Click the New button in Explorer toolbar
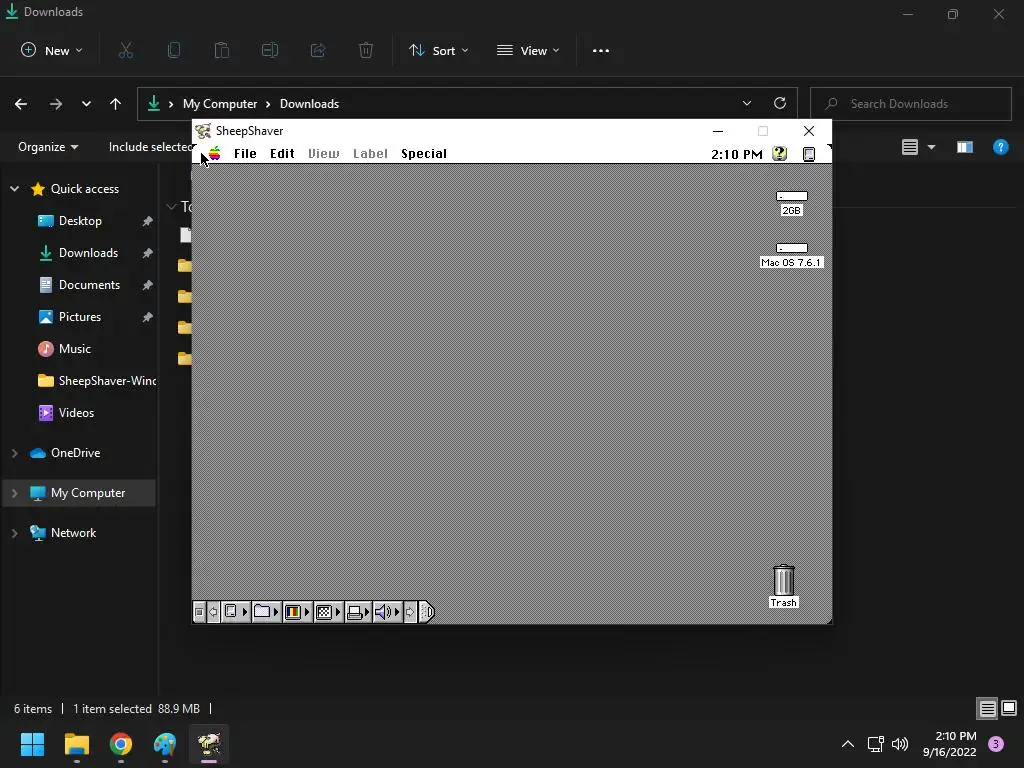This screenshot has width=1024, height=768. coord(52,50)
